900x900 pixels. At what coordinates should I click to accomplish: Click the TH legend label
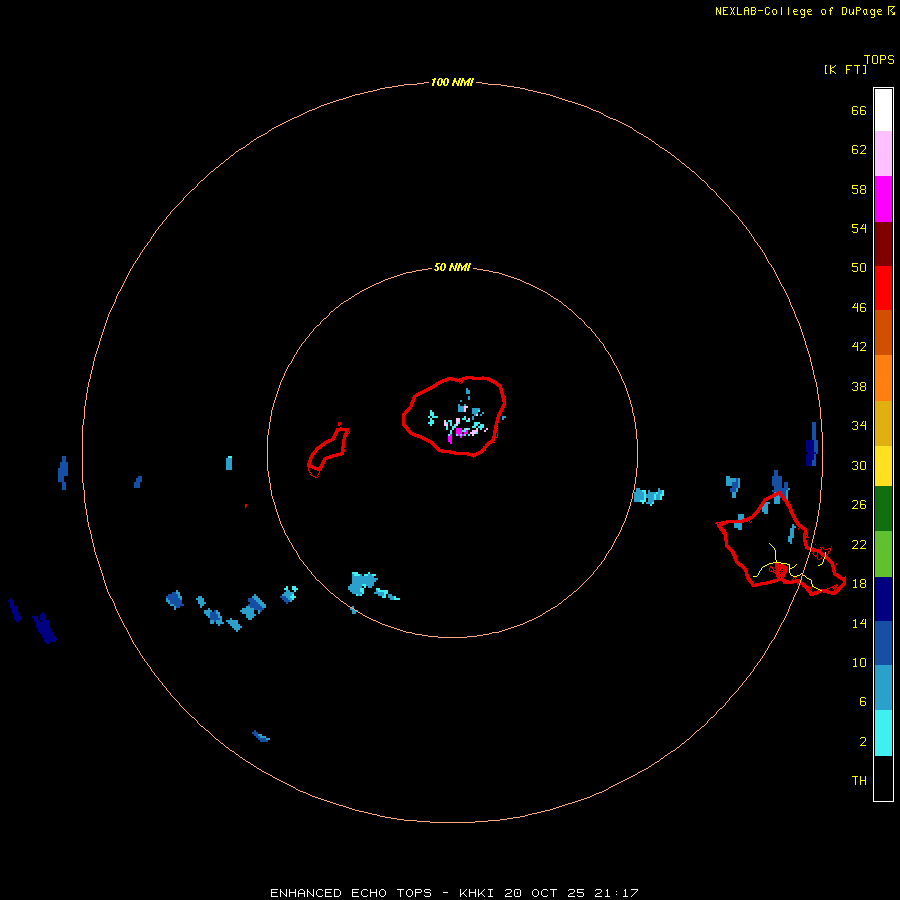[x=859, y=780]
